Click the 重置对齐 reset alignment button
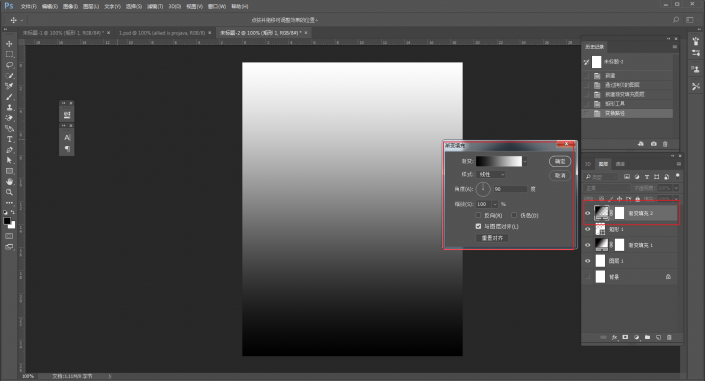 tap(492, 238)
